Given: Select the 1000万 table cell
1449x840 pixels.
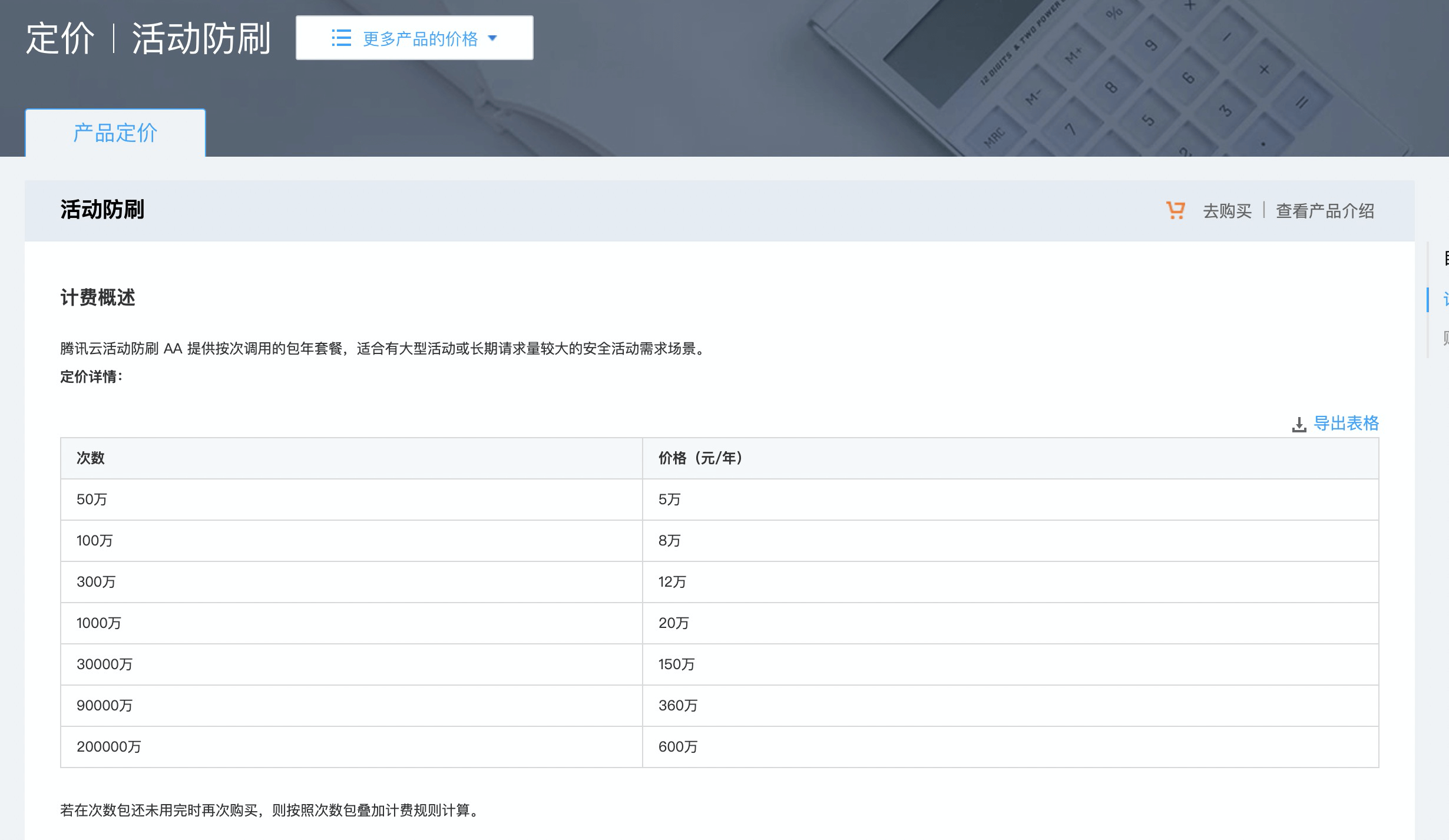Looking at the screenshot, I should [351, 623].
